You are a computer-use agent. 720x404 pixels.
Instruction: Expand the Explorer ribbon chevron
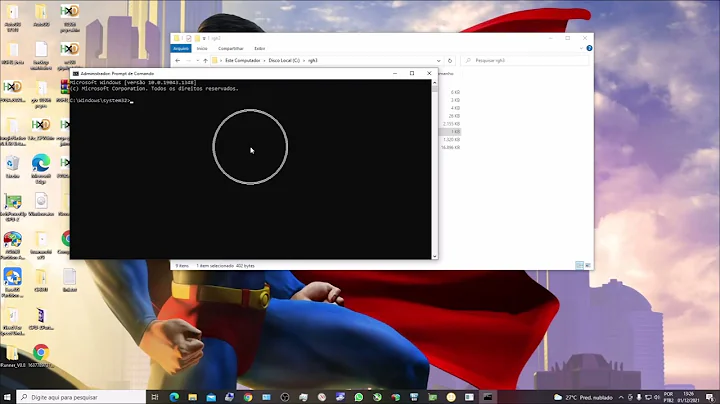click(581, 48)
